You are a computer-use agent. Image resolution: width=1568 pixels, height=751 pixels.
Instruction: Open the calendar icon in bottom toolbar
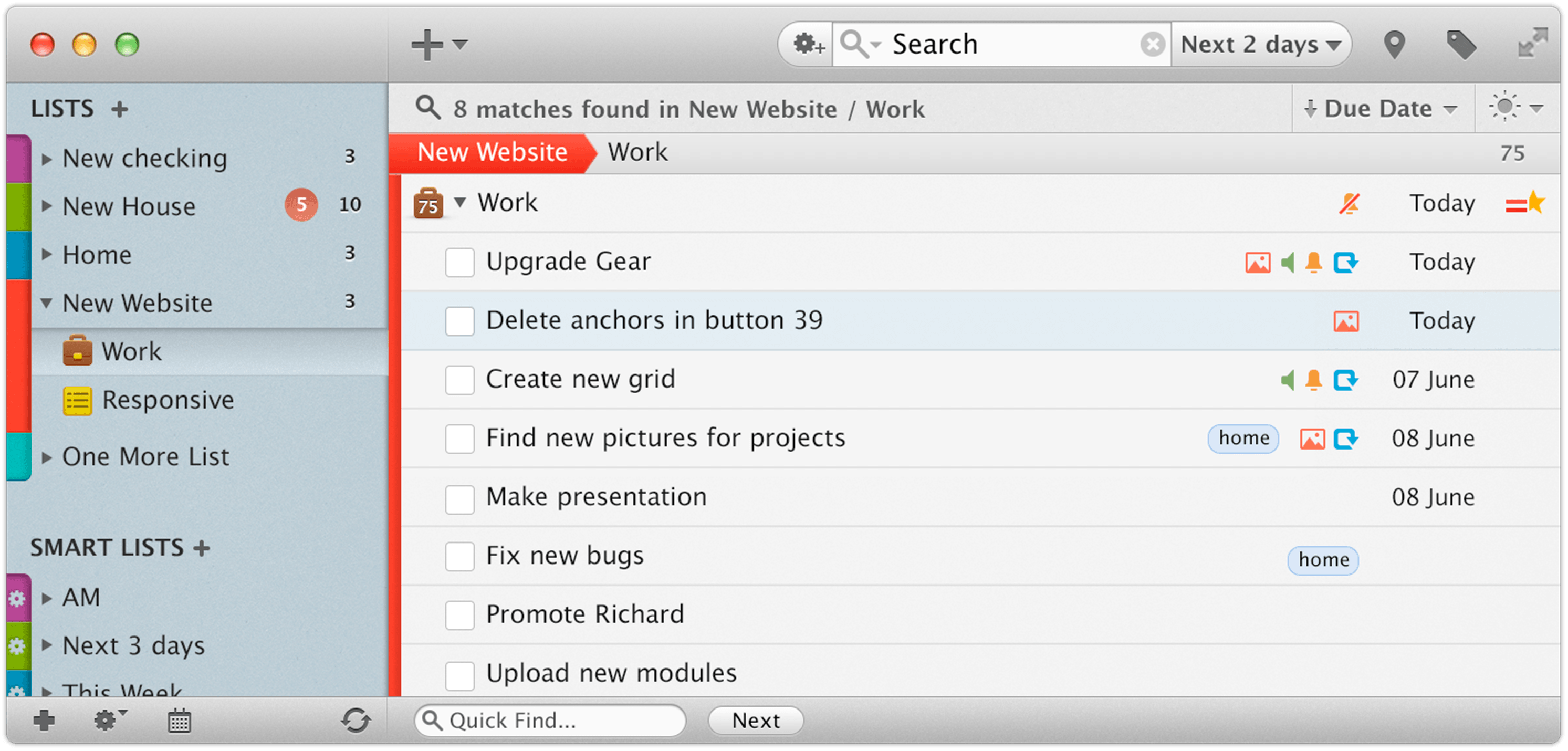(179, 721)
